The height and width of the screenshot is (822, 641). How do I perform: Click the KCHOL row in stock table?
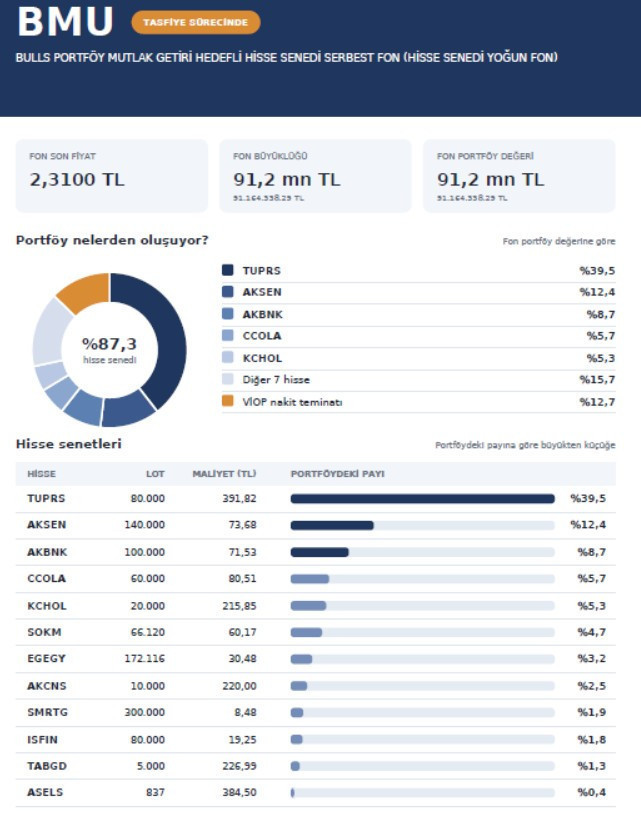coord(316,606)
